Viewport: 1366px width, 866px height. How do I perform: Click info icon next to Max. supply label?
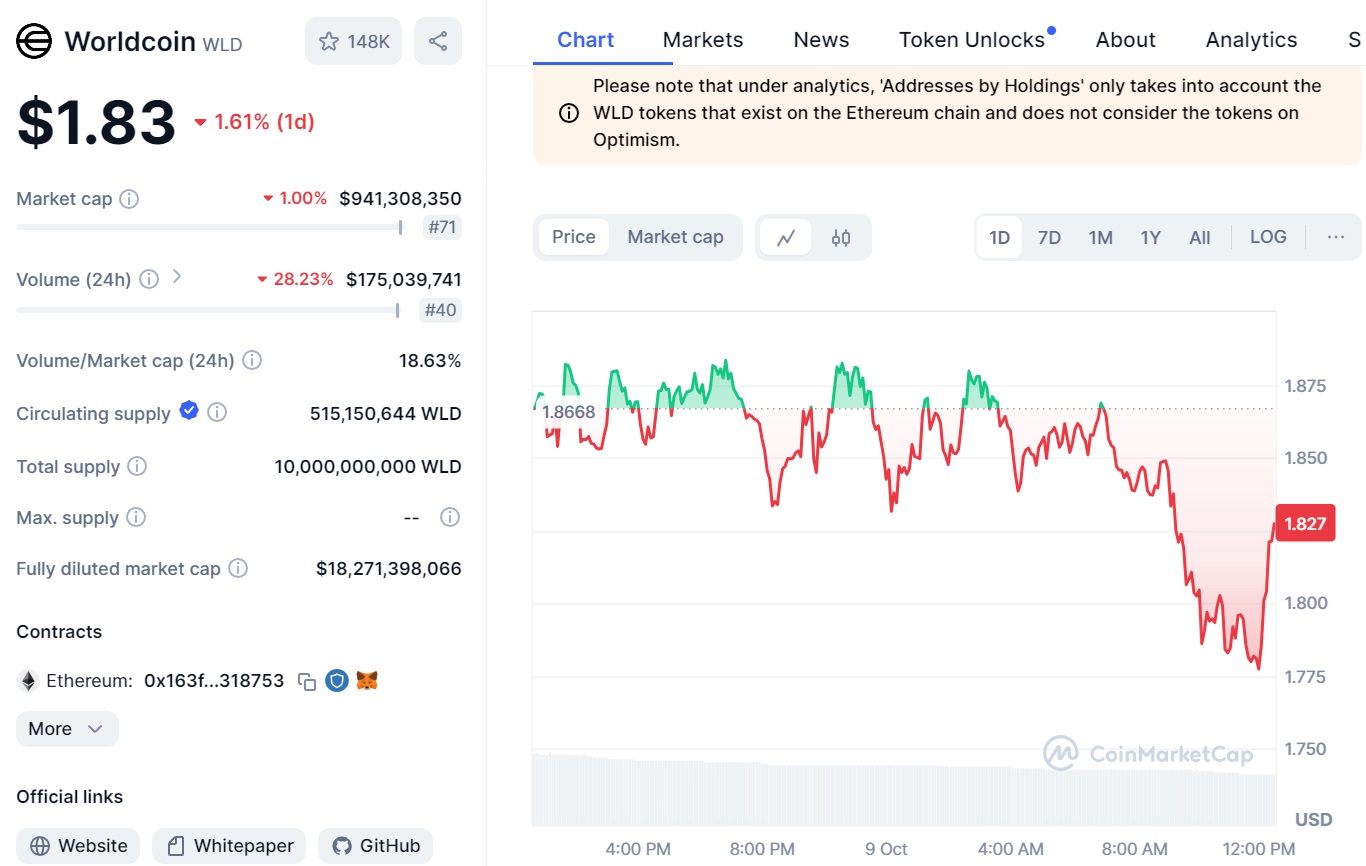pos(136,517)
